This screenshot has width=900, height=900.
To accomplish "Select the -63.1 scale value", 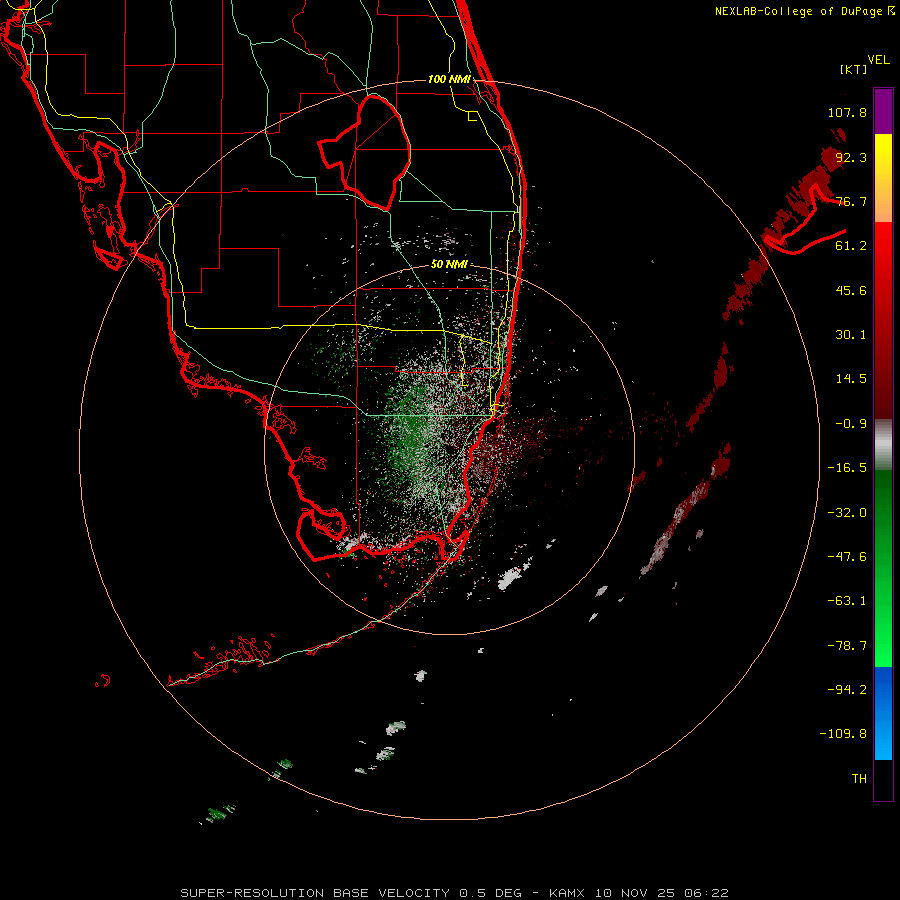I will pos(847,601).
